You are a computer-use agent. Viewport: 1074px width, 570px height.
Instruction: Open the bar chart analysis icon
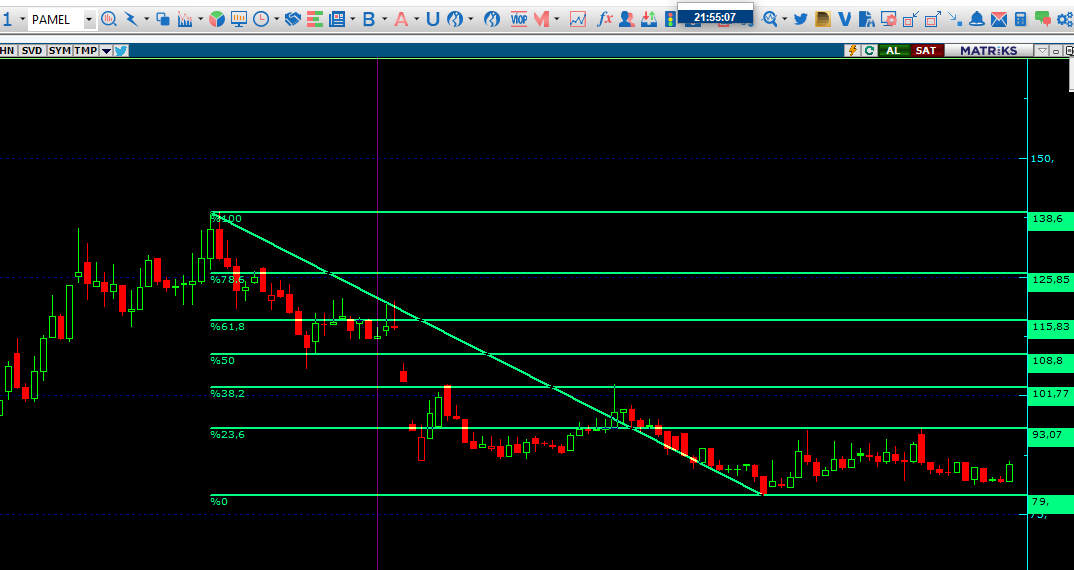click(185, 19)
